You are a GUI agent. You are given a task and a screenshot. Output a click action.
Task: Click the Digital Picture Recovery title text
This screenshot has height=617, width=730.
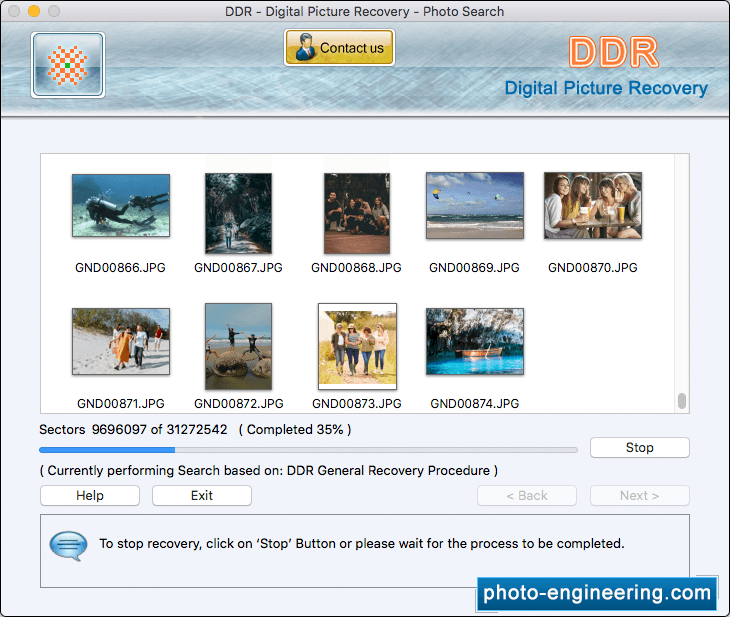click(x=606, y=88)
